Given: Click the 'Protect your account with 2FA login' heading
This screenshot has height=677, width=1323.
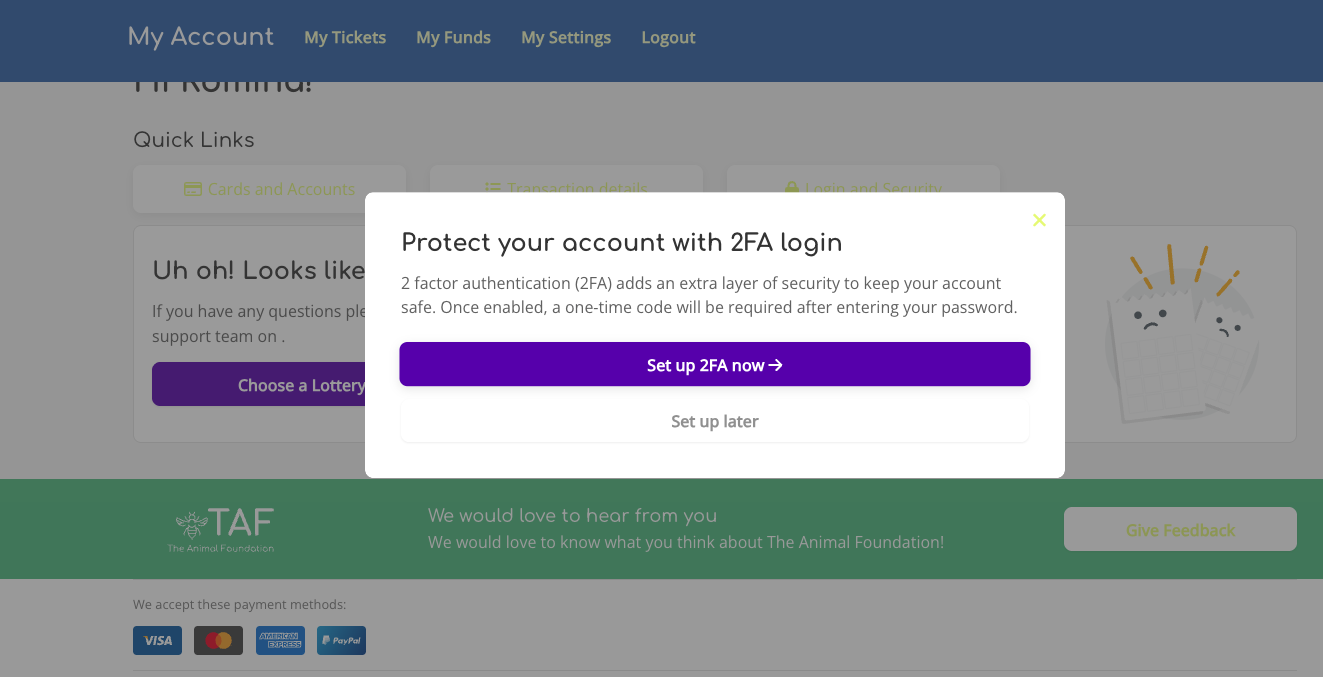Looking at the screenshot, I should [621, 242].
